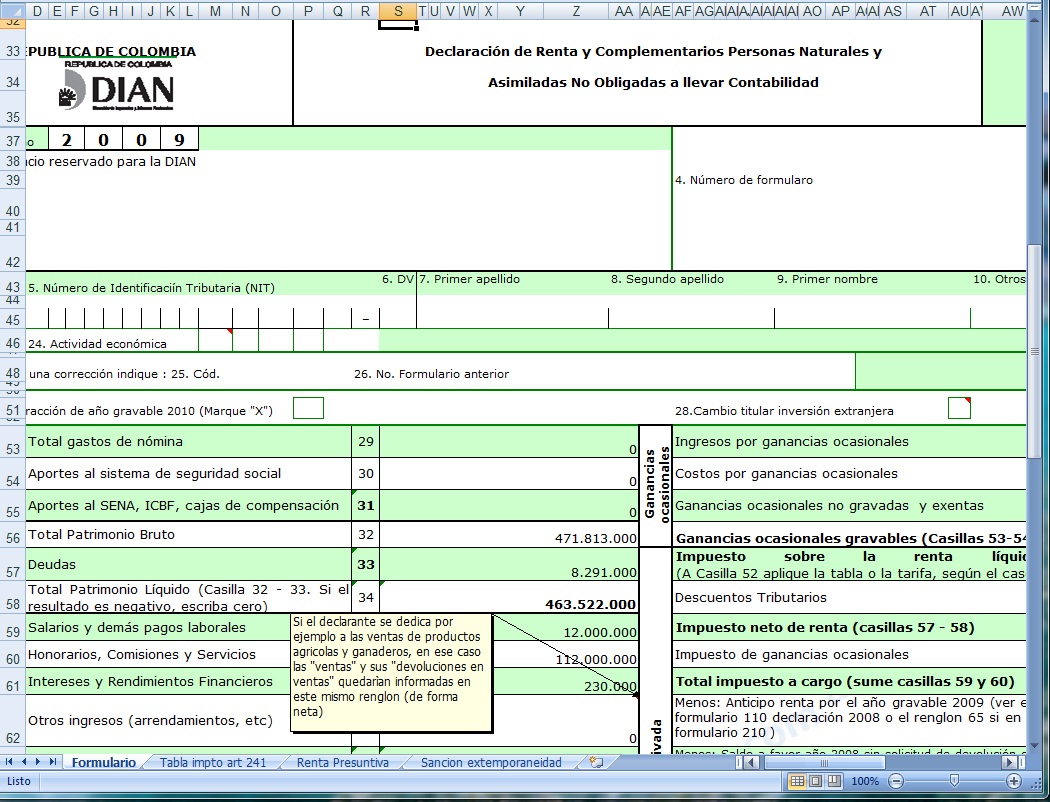Open the 'Renta Presuntiva' sheet tab
The width and height of the screenshot is (1050, 802).
[343, 762]
